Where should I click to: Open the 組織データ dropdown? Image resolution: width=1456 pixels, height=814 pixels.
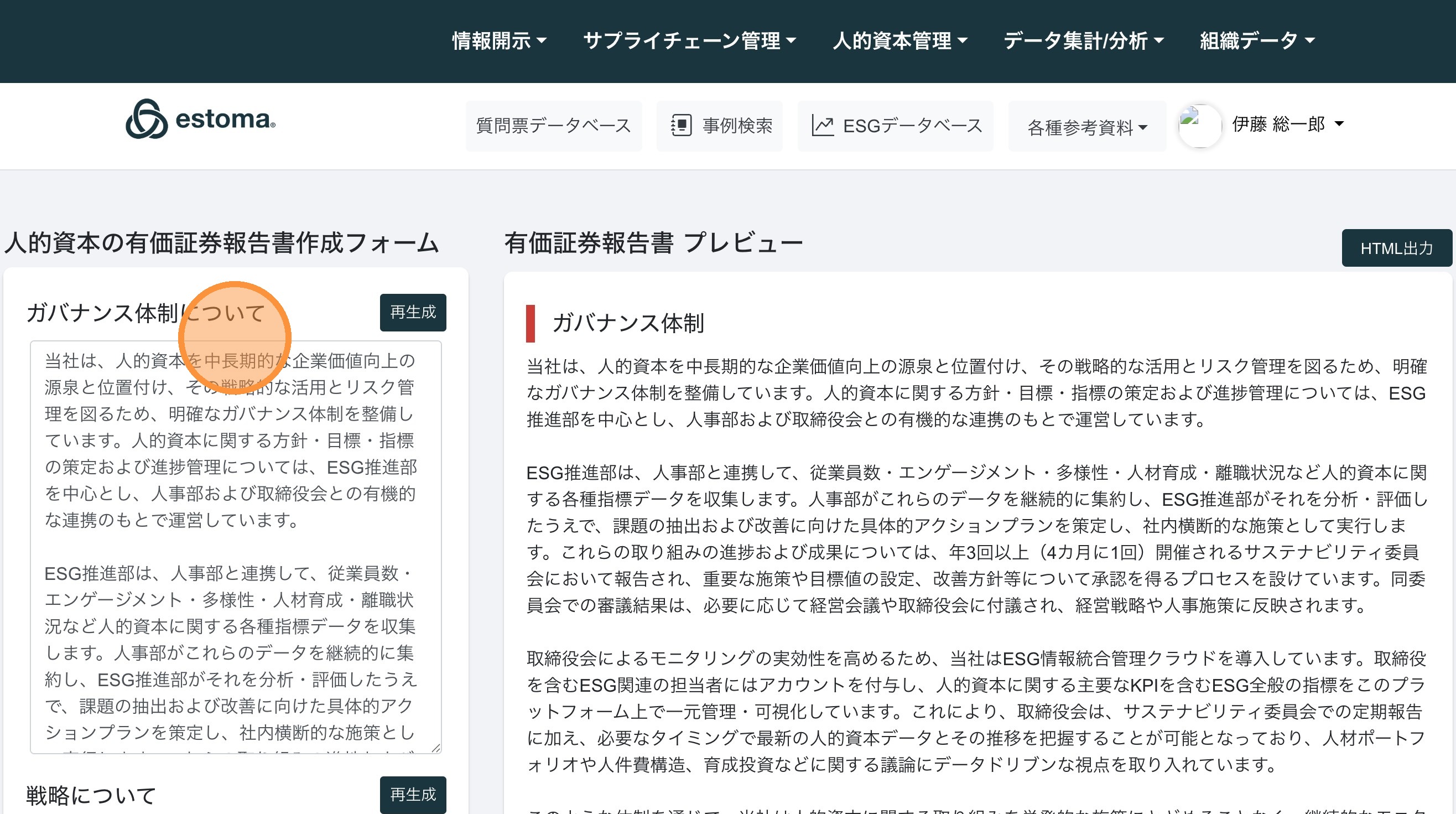point(1257,41)
